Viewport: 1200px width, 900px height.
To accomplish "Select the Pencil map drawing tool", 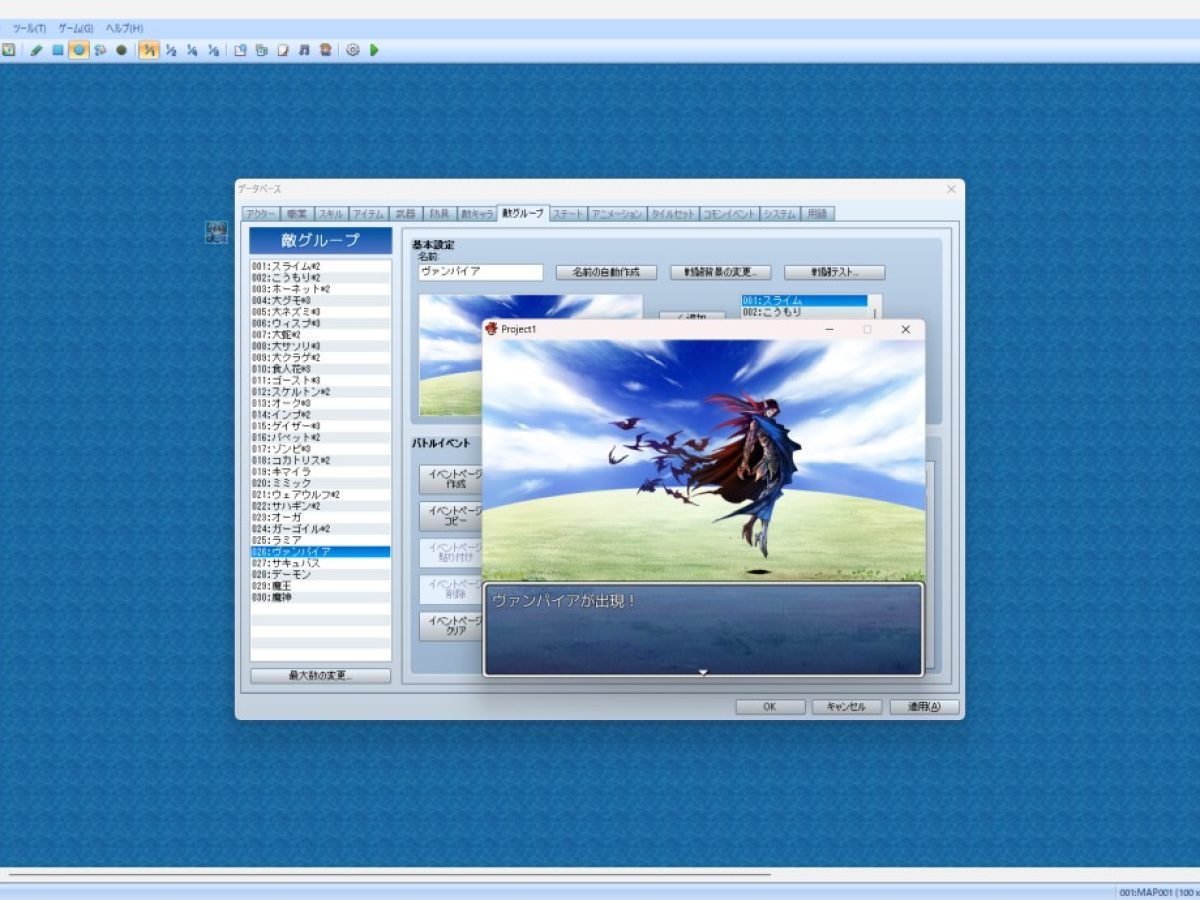I will pyautogui.click(x=37, y=49).
